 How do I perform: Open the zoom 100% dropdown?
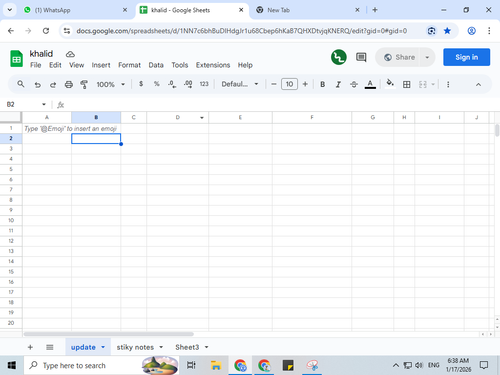[111, 84]
